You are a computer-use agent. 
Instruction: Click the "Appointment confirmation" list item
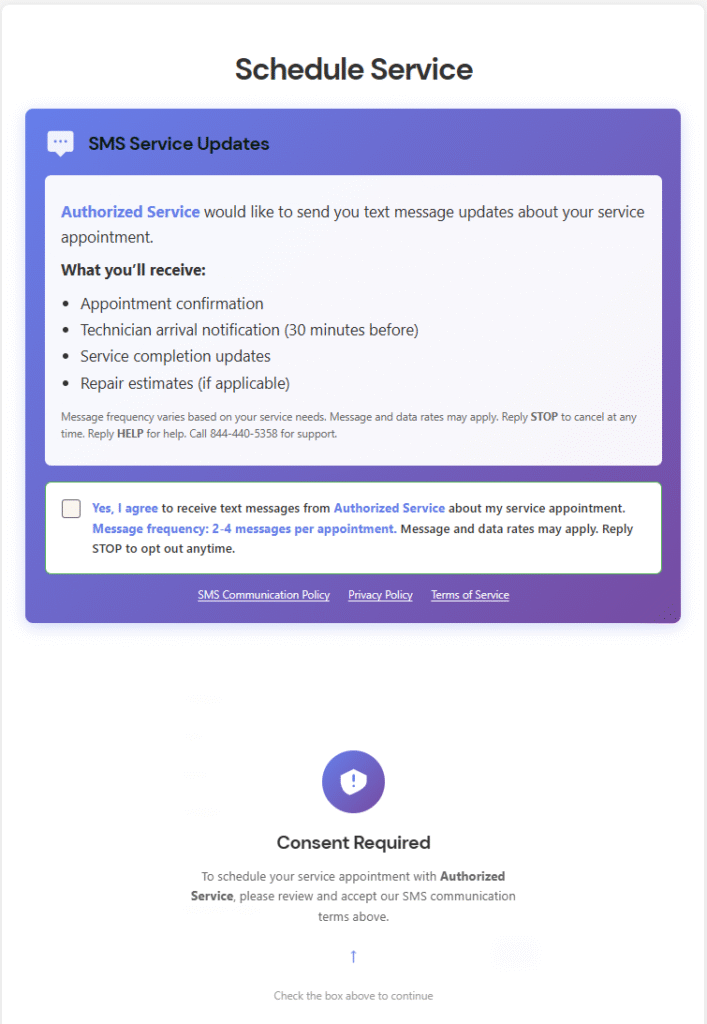click(x=172, y=303)
